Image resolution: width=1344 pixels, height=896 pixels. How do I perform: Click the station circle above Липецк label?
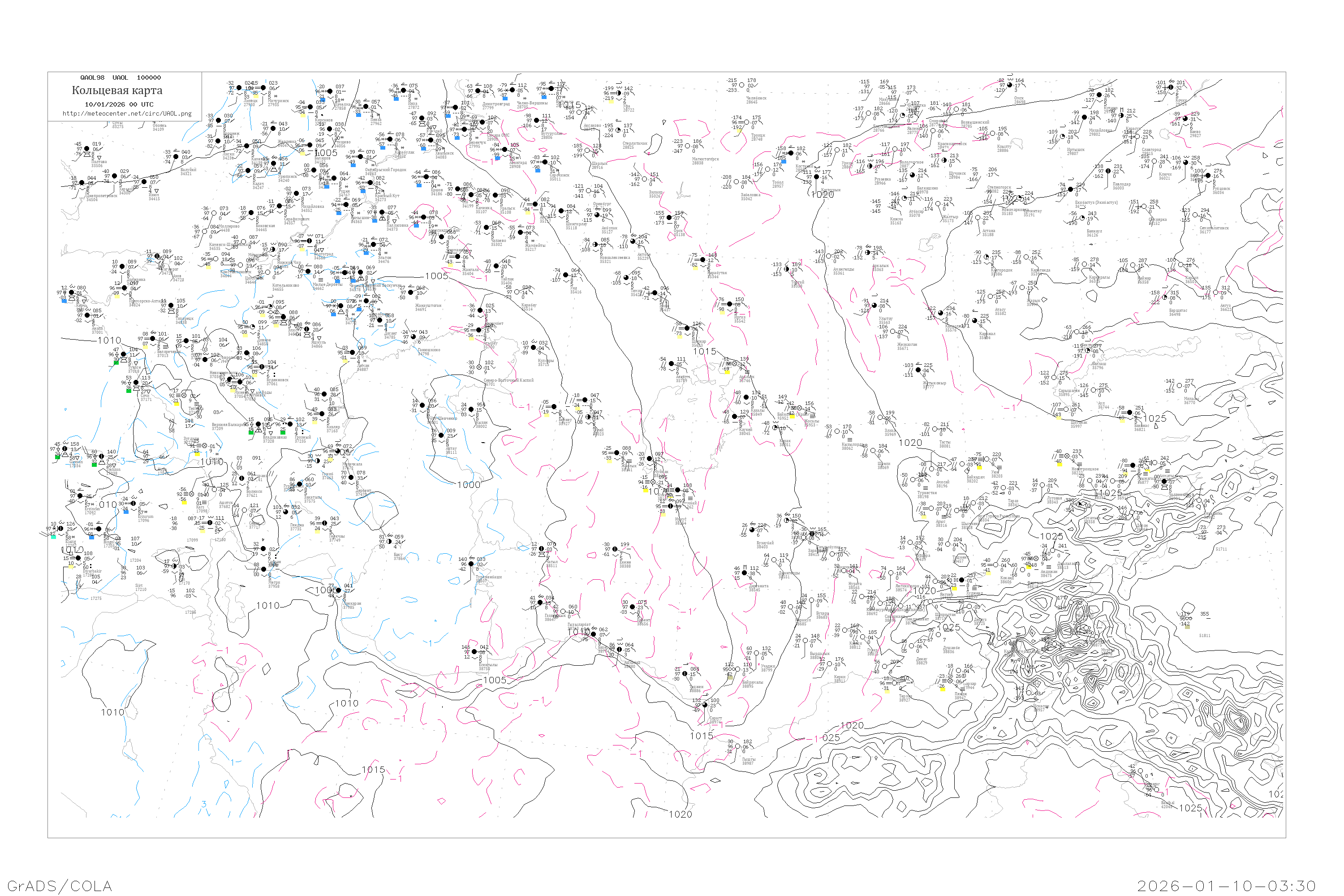click(x=239, y=88)
